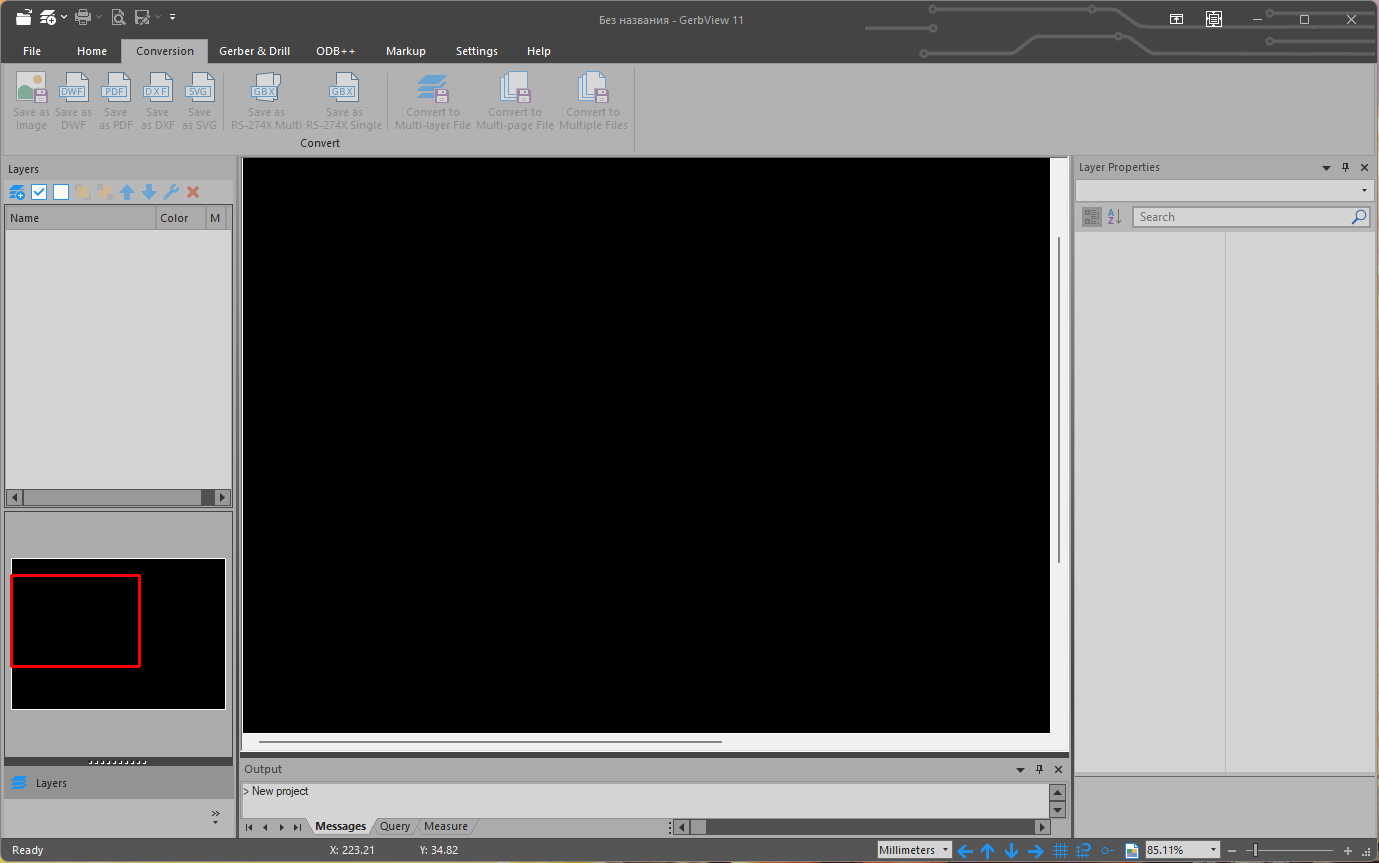Switch to the Query output tab

pos(395,826)
